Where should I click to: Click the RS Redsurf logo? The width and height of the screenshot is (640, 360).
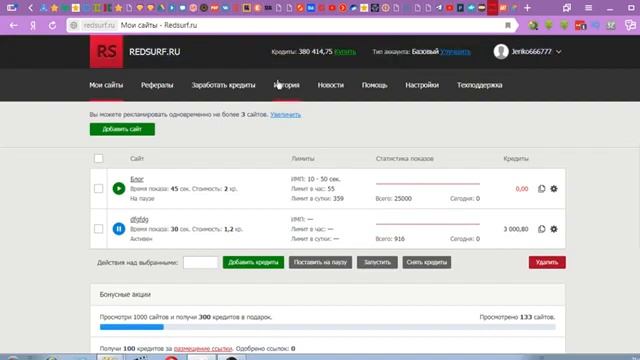(x=106, y=52)
